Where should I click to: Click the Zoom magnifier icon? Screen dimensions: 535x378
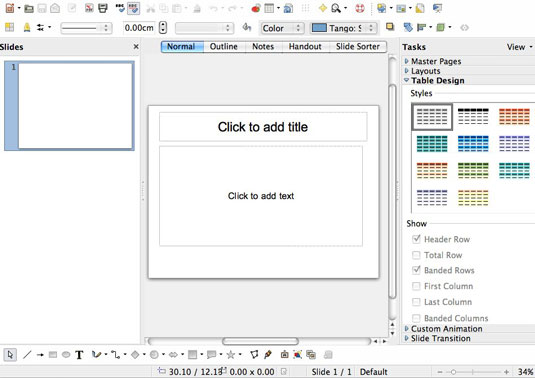pyautogui.click(x=336, y=8)
